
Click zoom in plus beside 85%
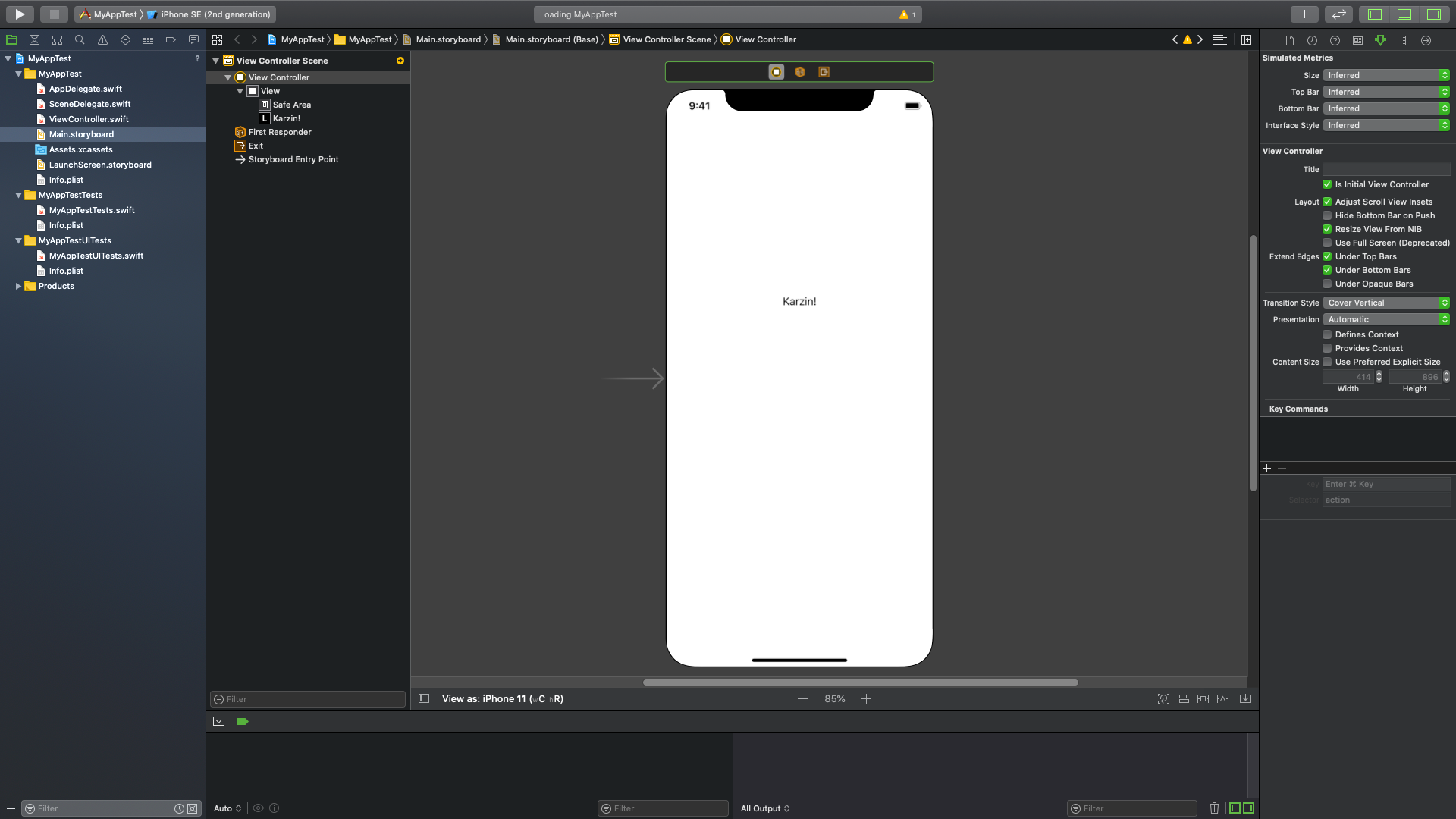point(866,698)
